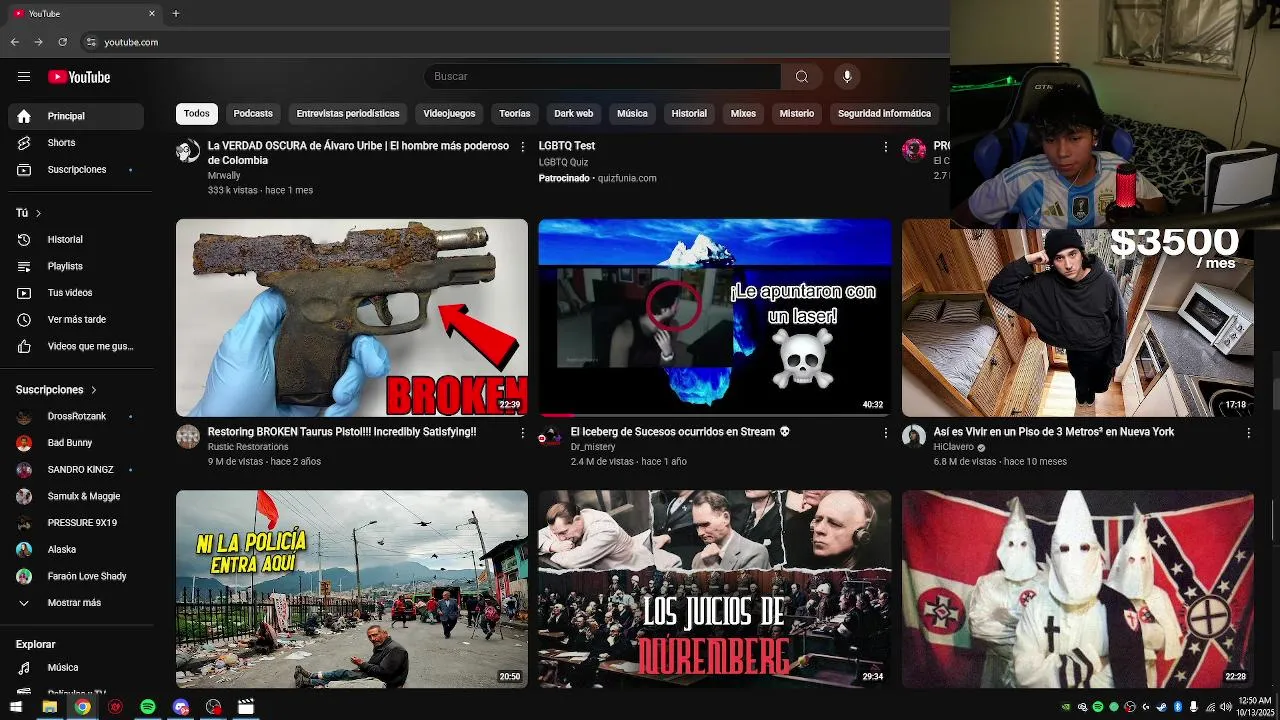Open Windows Start menu
This screenshot has width=1280, height=720.
[x=16, y=707]
